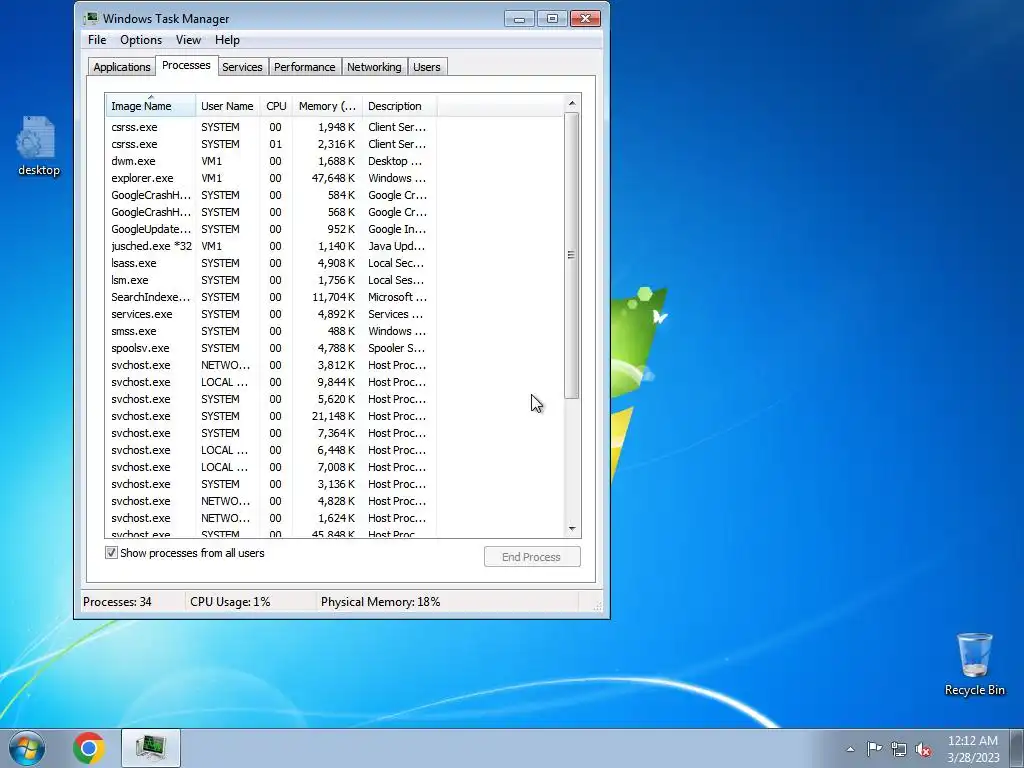Select the spoolsv.exe process row

271,347
